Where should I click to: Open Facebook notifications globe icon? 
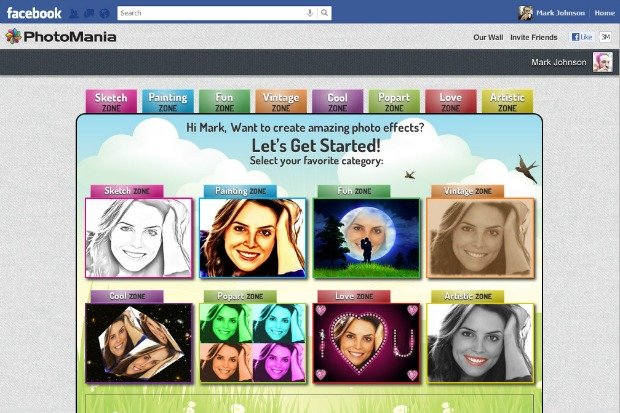pos(104,13)
